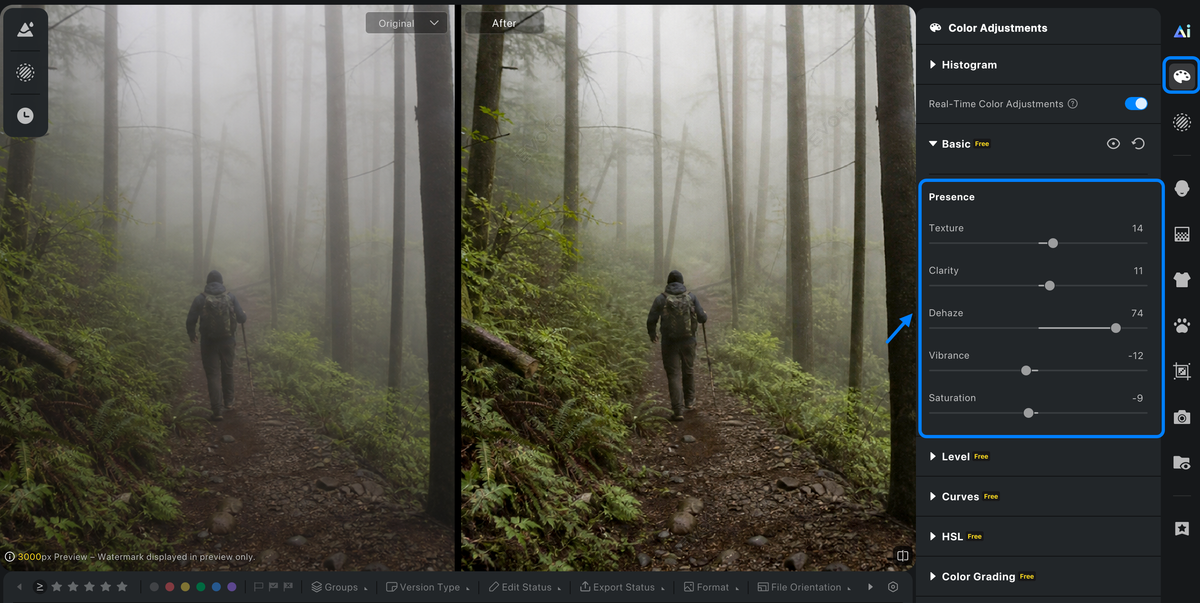Open the Export Status filter dropdown
The width and height of the screenshot is (1200, 603).
click(620, 587)
